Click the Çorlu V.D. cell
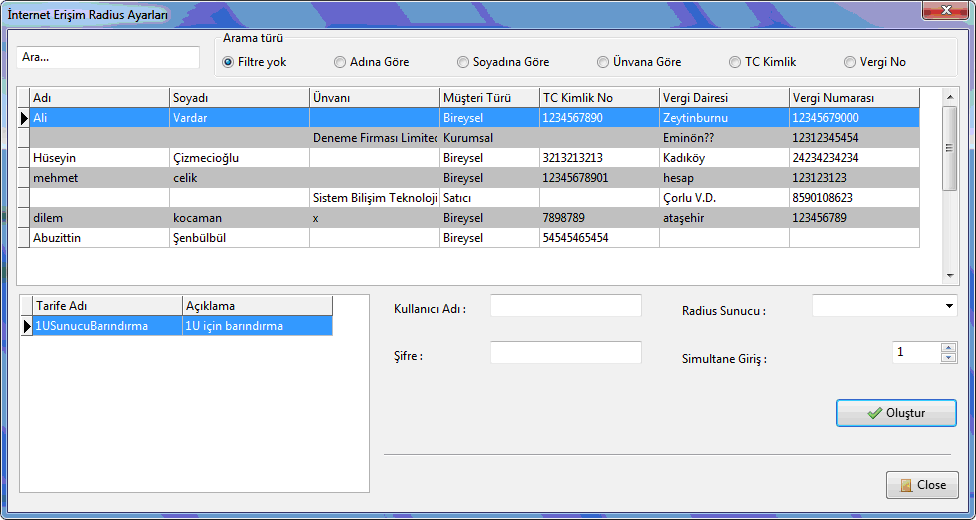Image resolution: width=976 pixels, height=520 pixels. (725, 198)
